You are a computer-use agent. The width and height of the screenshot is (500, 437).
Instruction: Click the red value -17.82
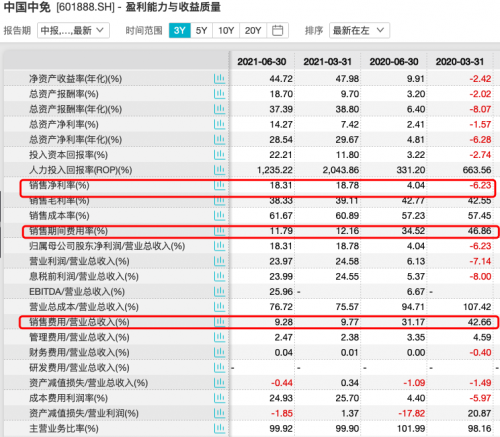(412, 413)
